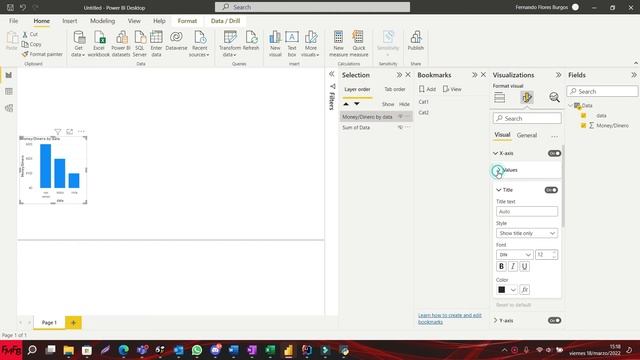The width and height of the screenshot is (640, 360).
Task: Open Dataverse connector
Action: [x=176, y=41]
